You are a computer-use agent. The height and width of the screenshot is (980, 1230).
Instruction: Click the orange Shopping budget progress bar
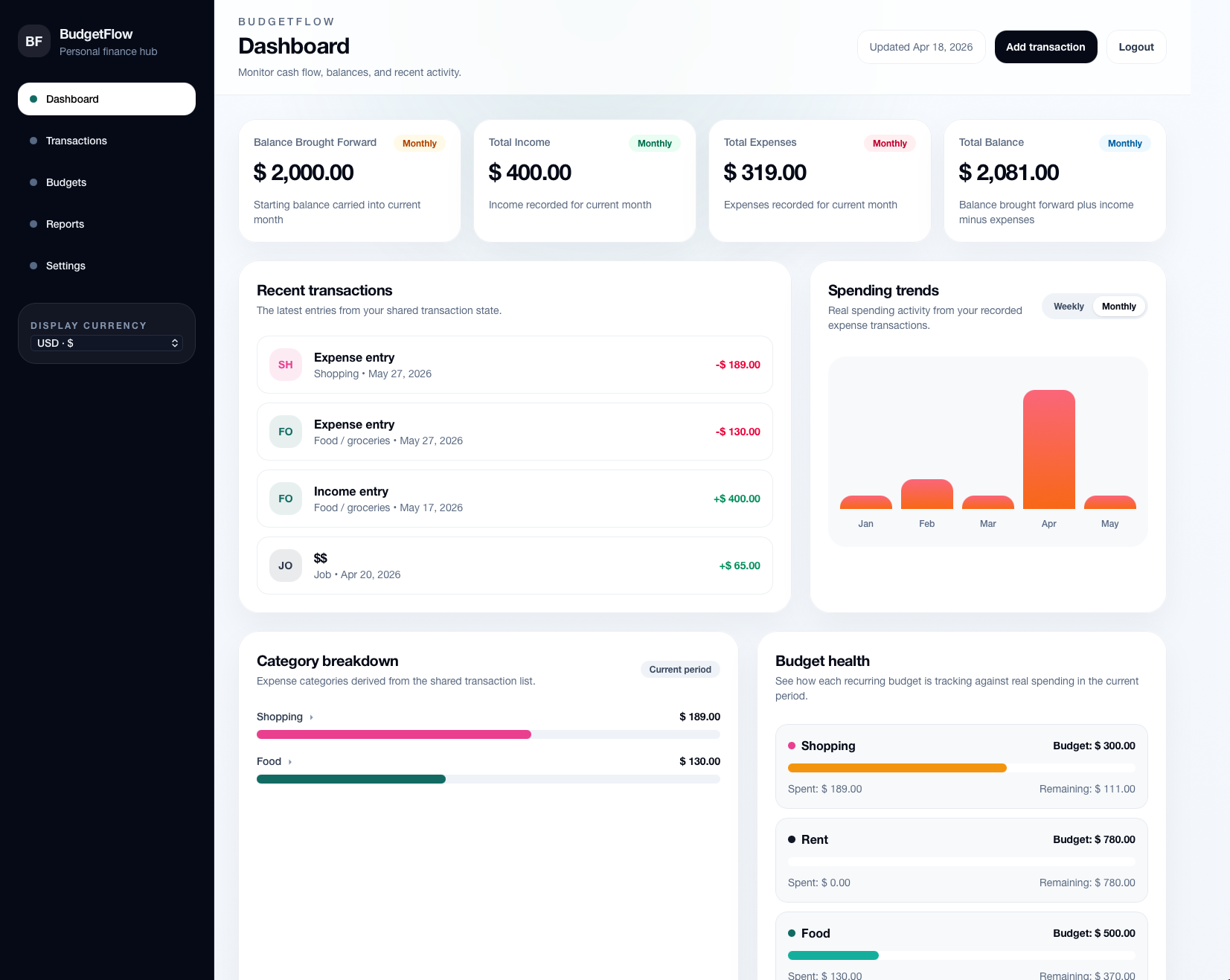(897, 768)
